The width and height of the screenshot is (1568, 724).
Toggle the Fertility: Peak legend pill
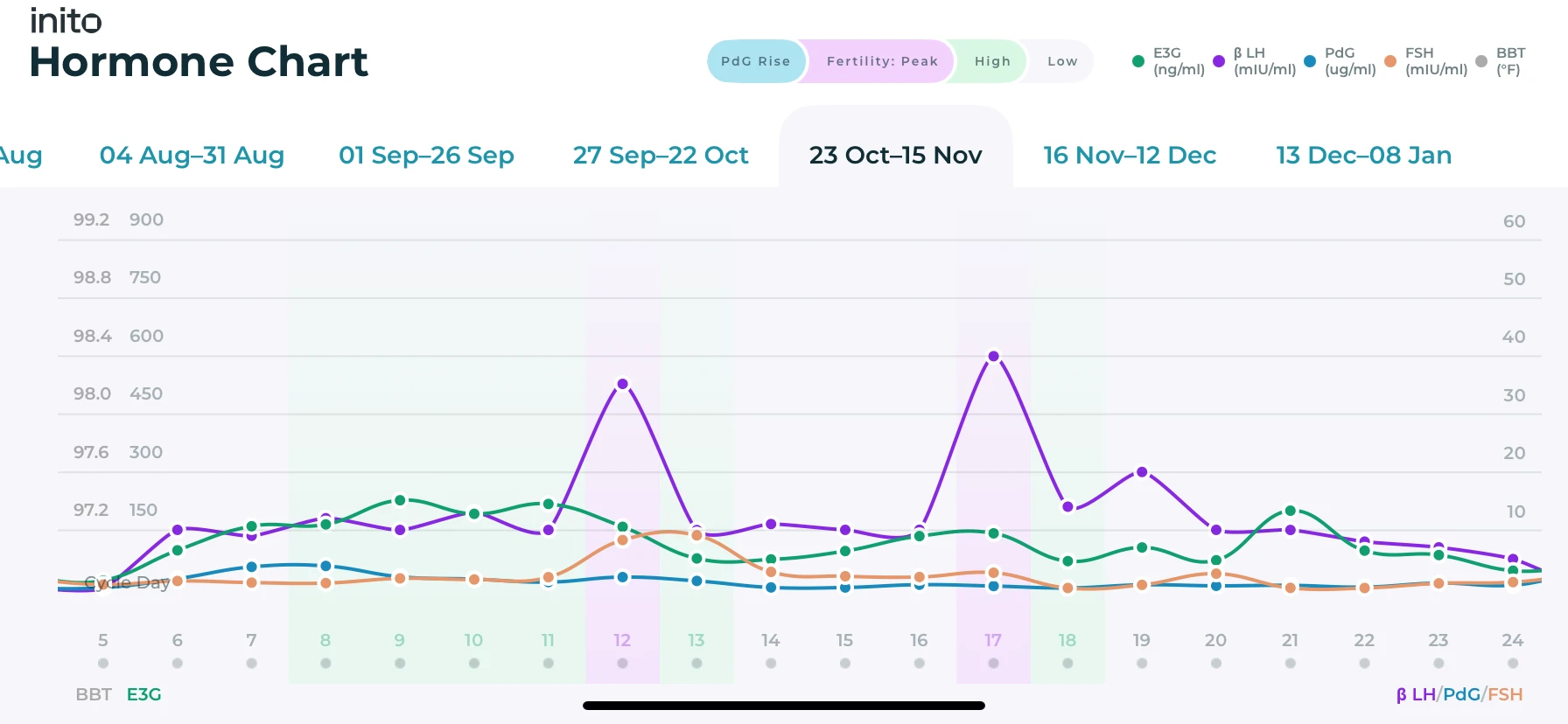[x=881, y=61]
